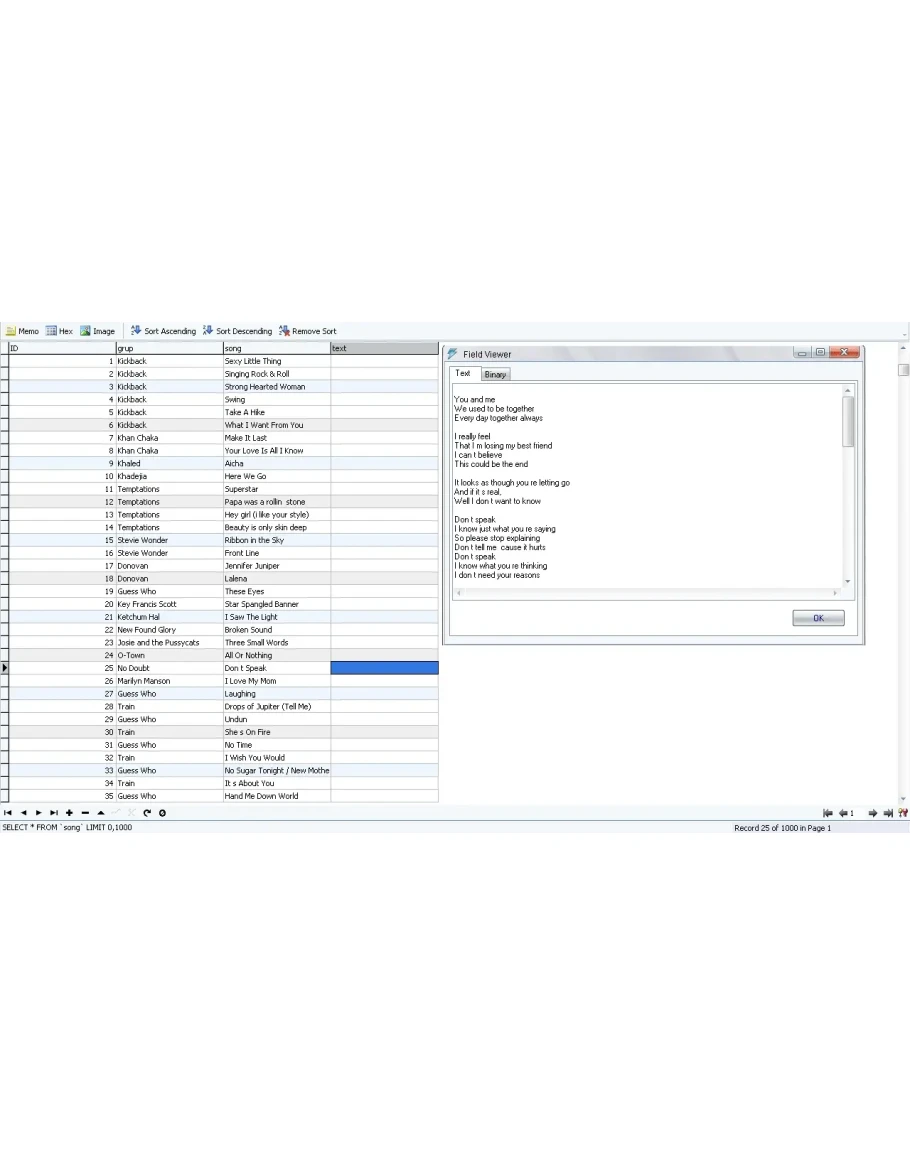This screenshot has height=1155, width=910.
Task: Open the Memo viewer
Action: (22, 331)
